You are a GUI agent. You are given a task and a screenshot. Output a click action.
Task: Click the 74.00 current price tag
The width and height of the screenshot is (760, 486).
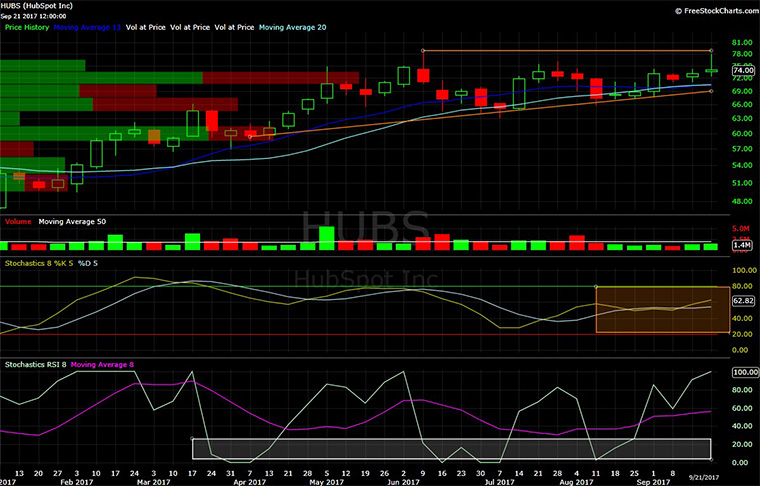tap(744, 70)
